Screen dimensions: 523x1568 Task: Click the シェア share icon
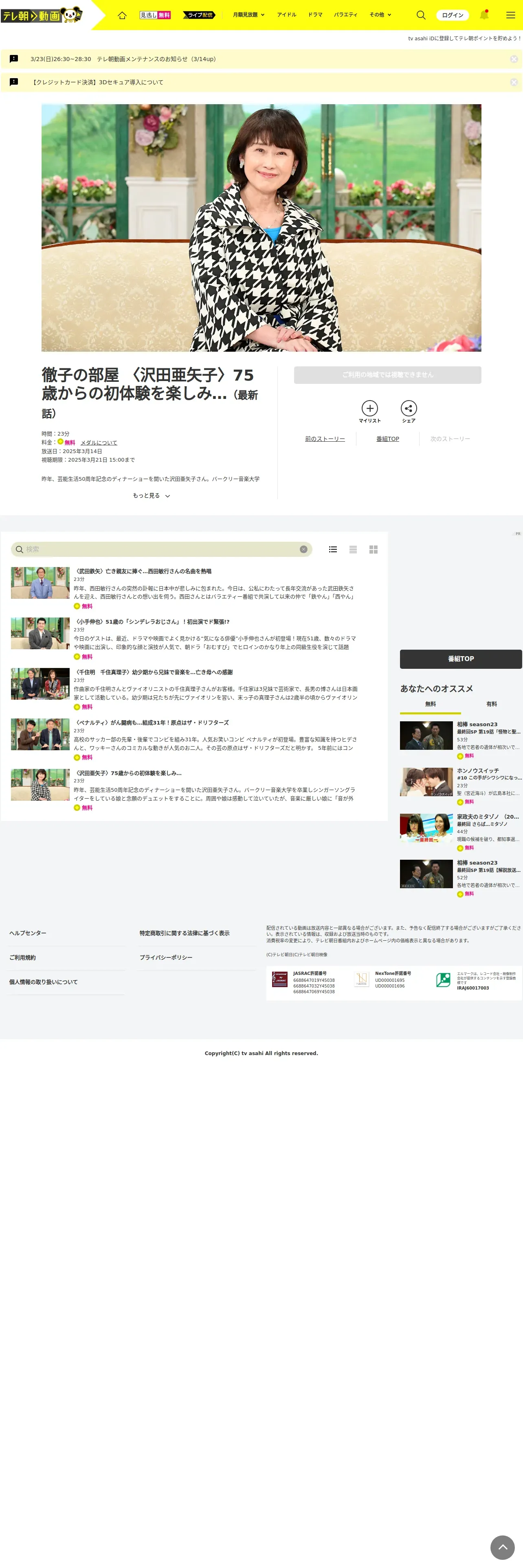tap(409, 412)
